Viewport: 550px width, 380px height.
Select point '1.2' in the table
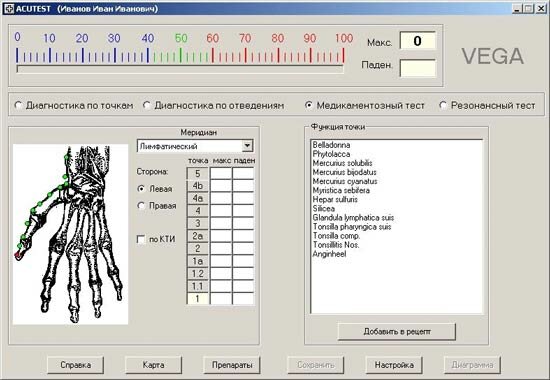pyautogui.click(x=197, y=274)
